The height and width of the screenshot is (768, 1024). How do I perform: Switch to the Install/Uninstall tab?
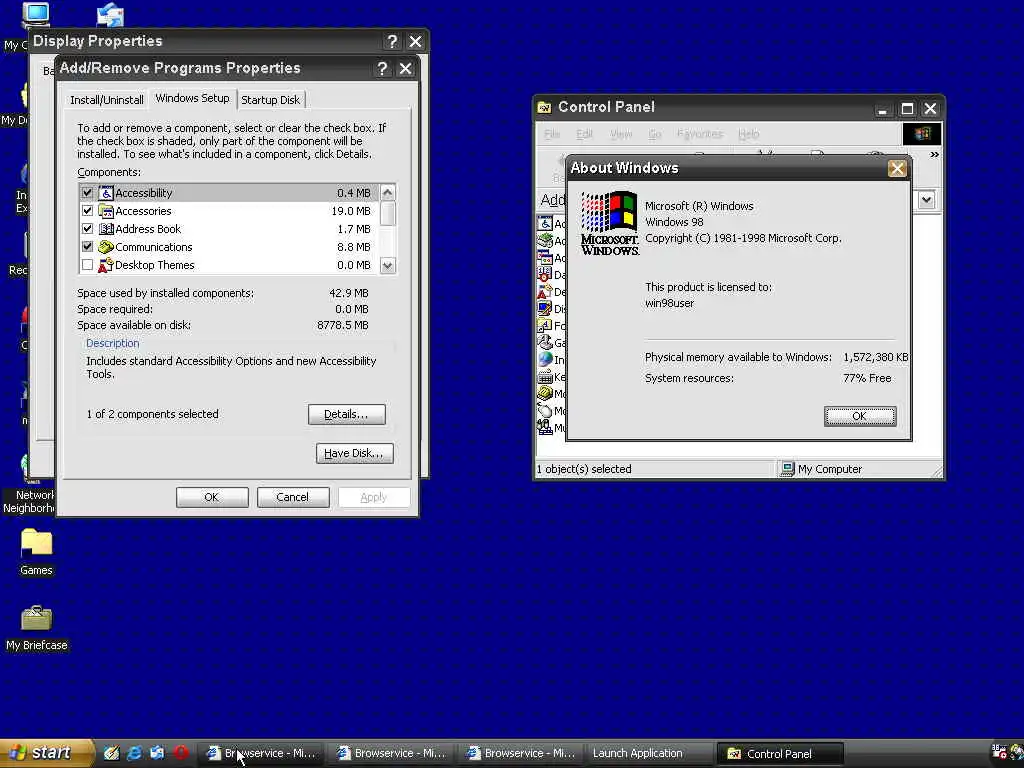click(x=106, y=100)
